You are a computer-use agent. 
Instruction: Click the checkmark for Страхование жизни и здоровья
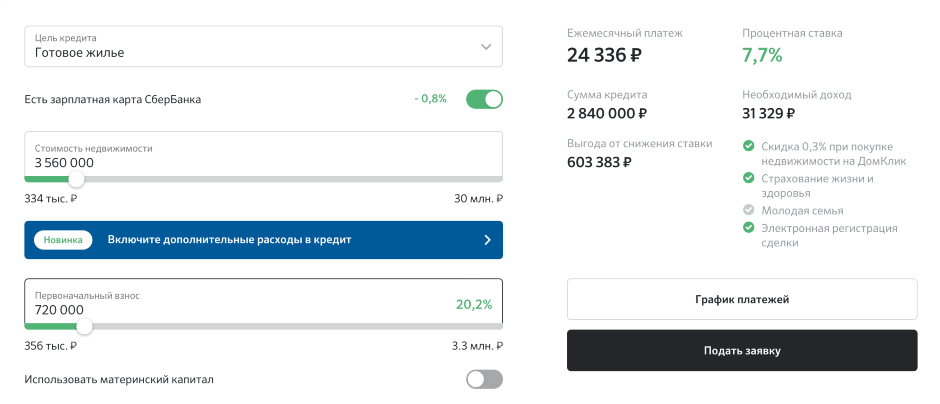748,178
